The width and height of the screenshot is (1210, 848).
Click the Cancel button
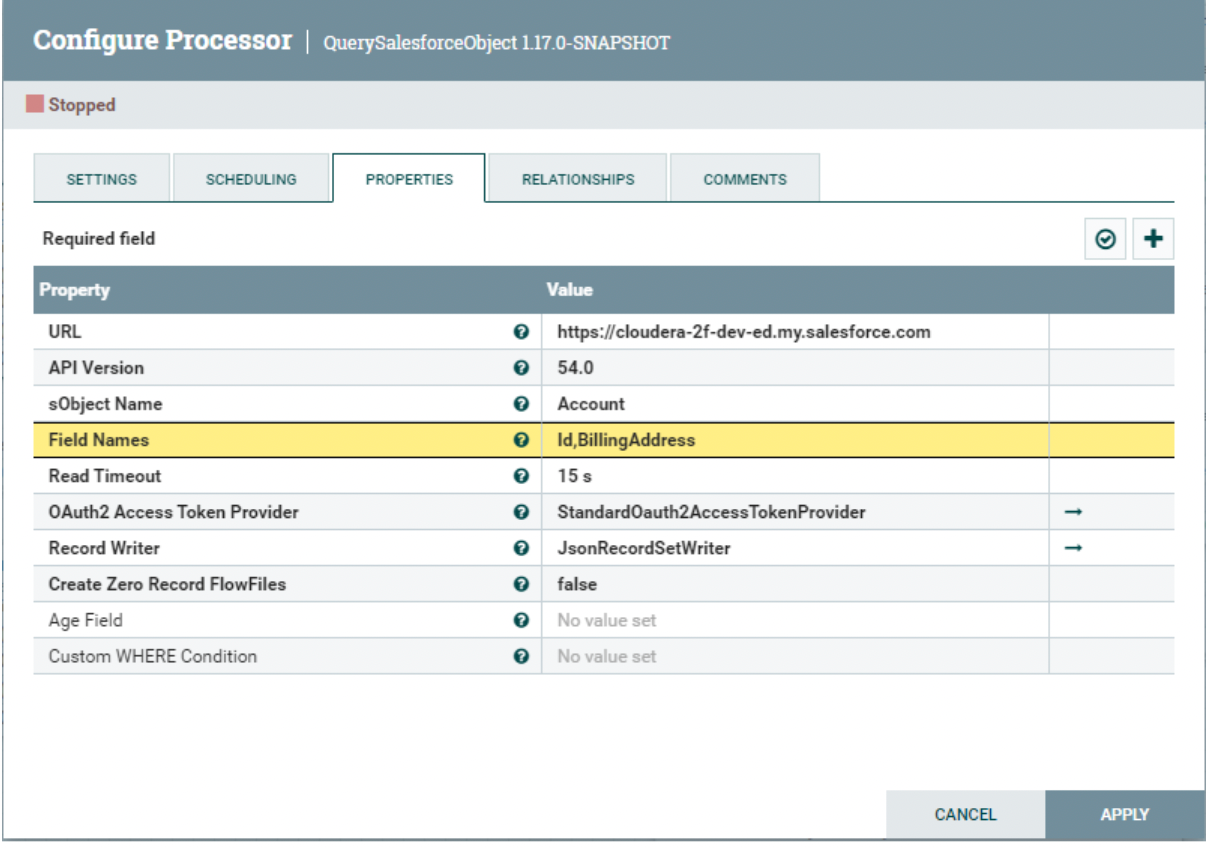click(x=965, y=814)
